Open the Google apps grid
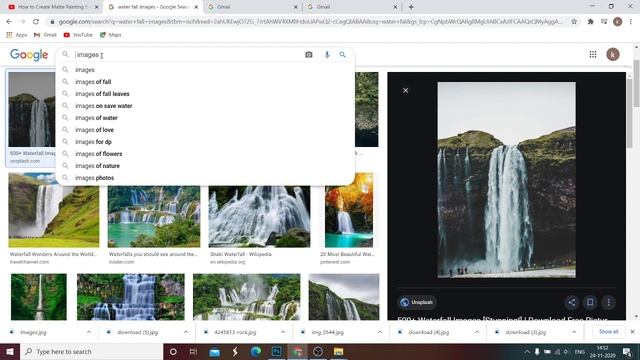Viewport: 640px width, 360px height. [x=593, y=54]
